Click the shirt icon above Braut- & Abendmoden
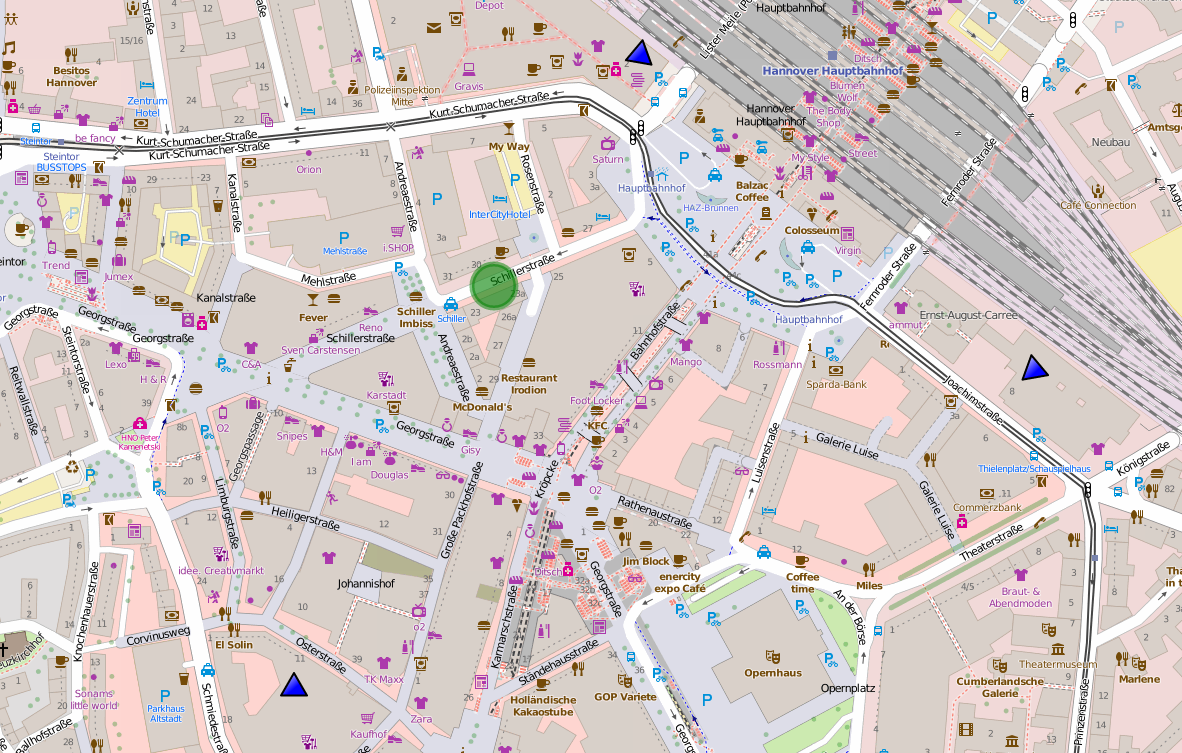Viewport: 1182px width, 753px height. tap(1020, 575)
